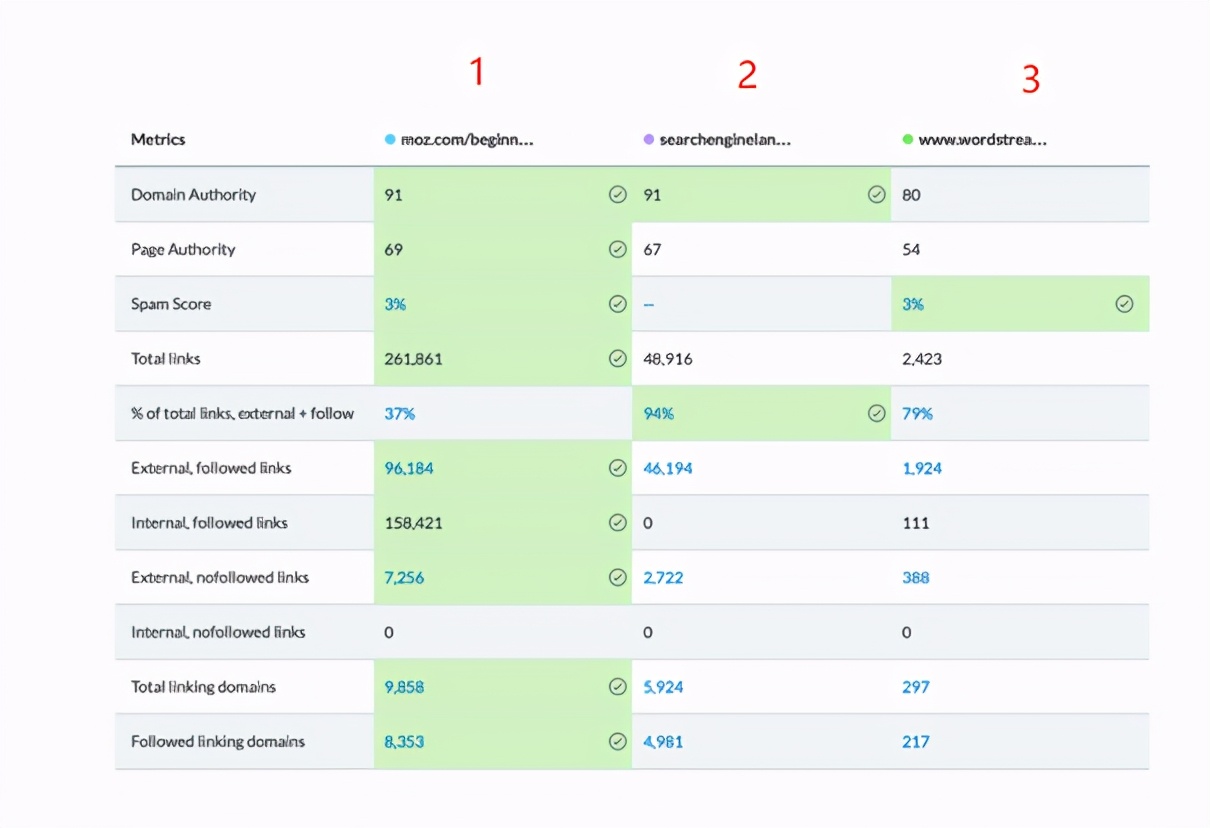Click the checkmark icon in searchengineland Domain Authority cell
The width and height of the screenshot is (1210, 828).
click(877, 195)
